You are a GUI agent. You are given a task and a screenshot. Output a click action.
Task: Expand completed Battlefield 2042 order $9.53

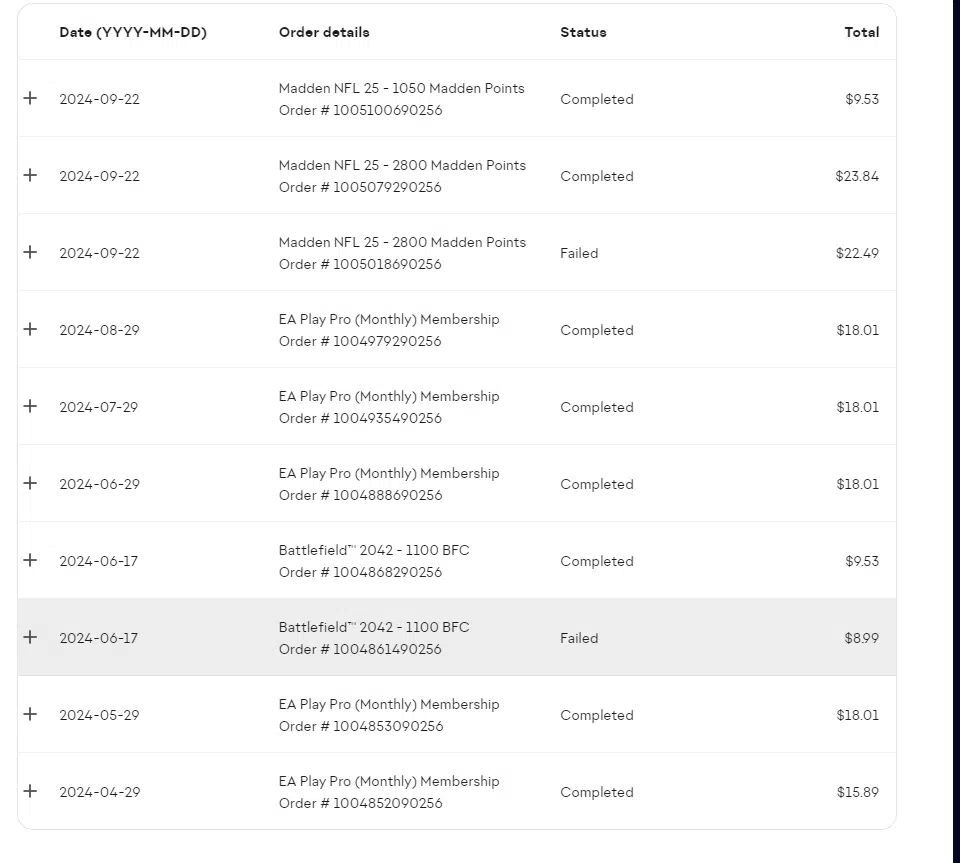30,560
